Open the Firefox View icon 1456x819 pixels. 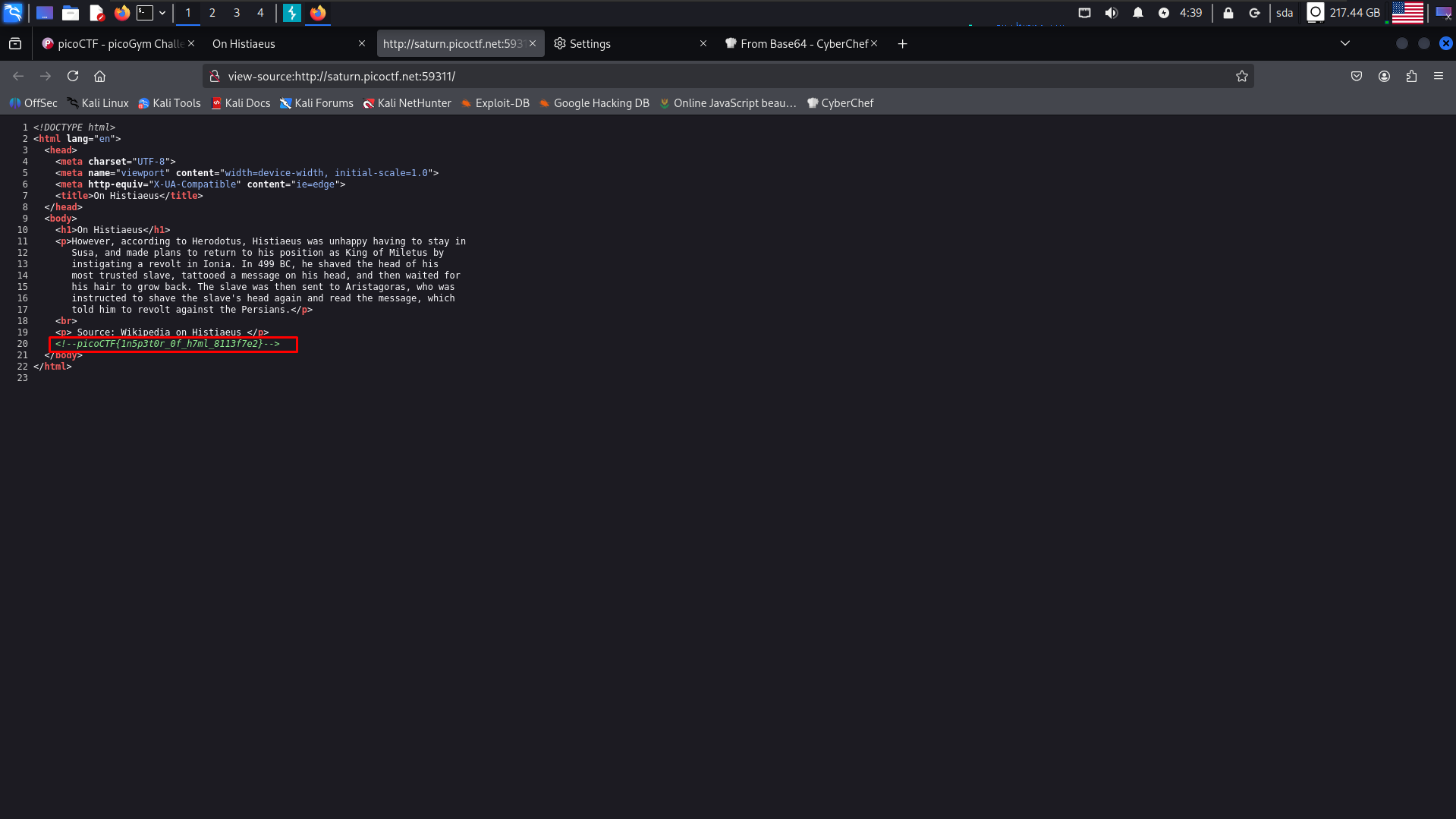tap(15, 44)
